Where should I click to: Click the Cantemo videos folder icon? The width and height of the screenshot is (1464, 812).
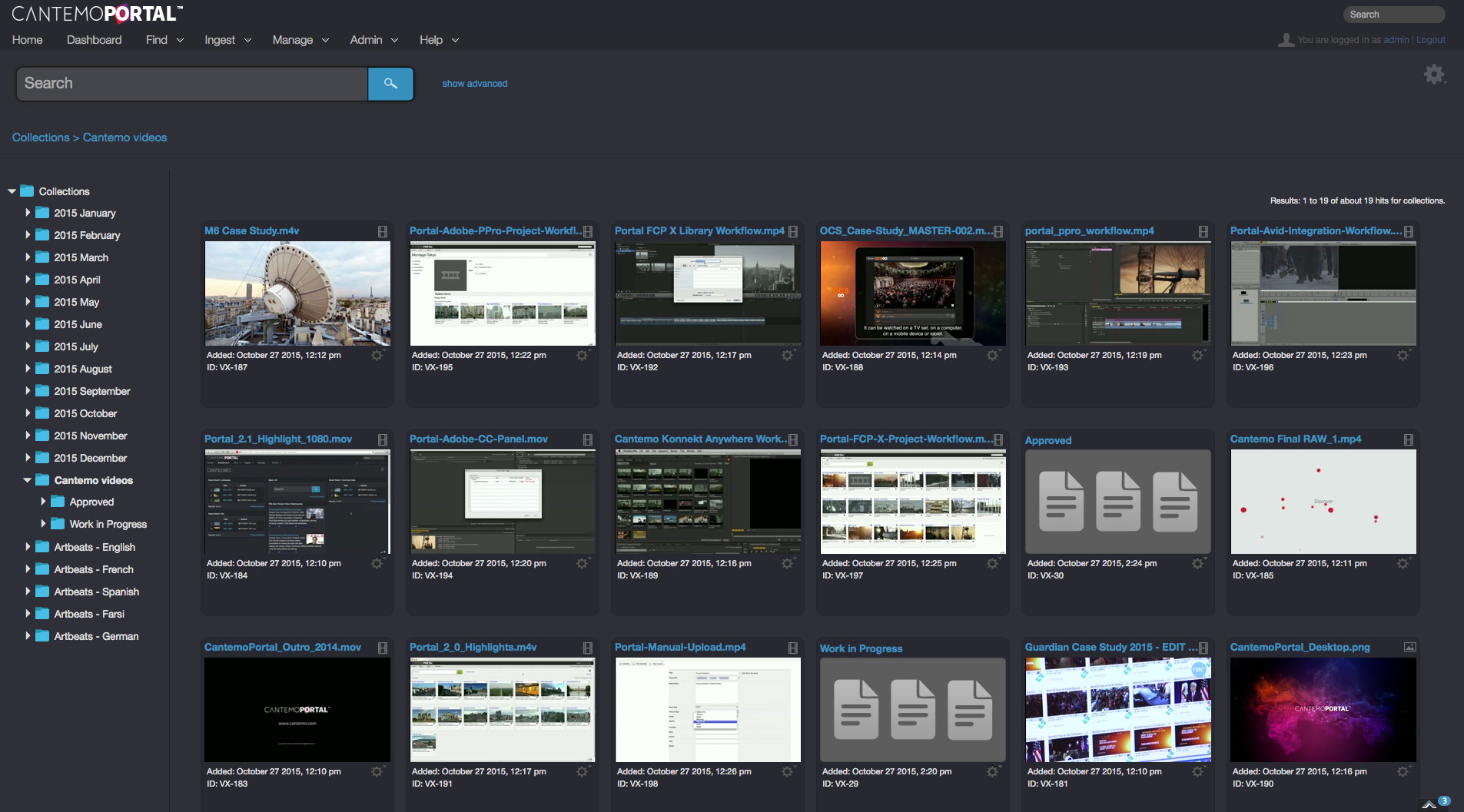click(x=42, y=480)
